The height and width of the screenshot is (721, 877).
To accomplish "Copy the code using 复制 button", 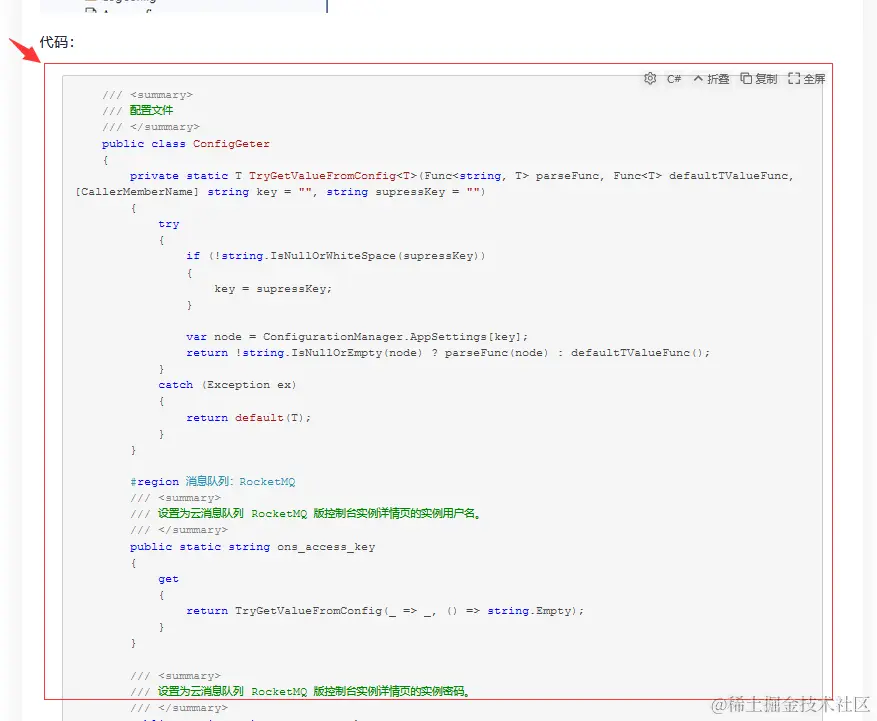I will pyautogui.click(x=758, y=79).
